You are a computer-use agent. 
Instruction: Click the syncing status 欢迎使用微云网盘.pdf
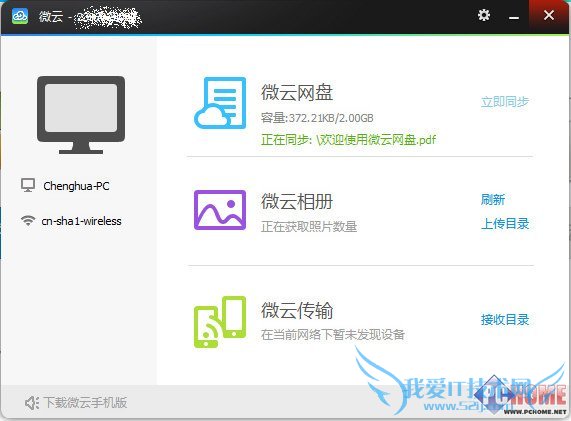(348, 139)
